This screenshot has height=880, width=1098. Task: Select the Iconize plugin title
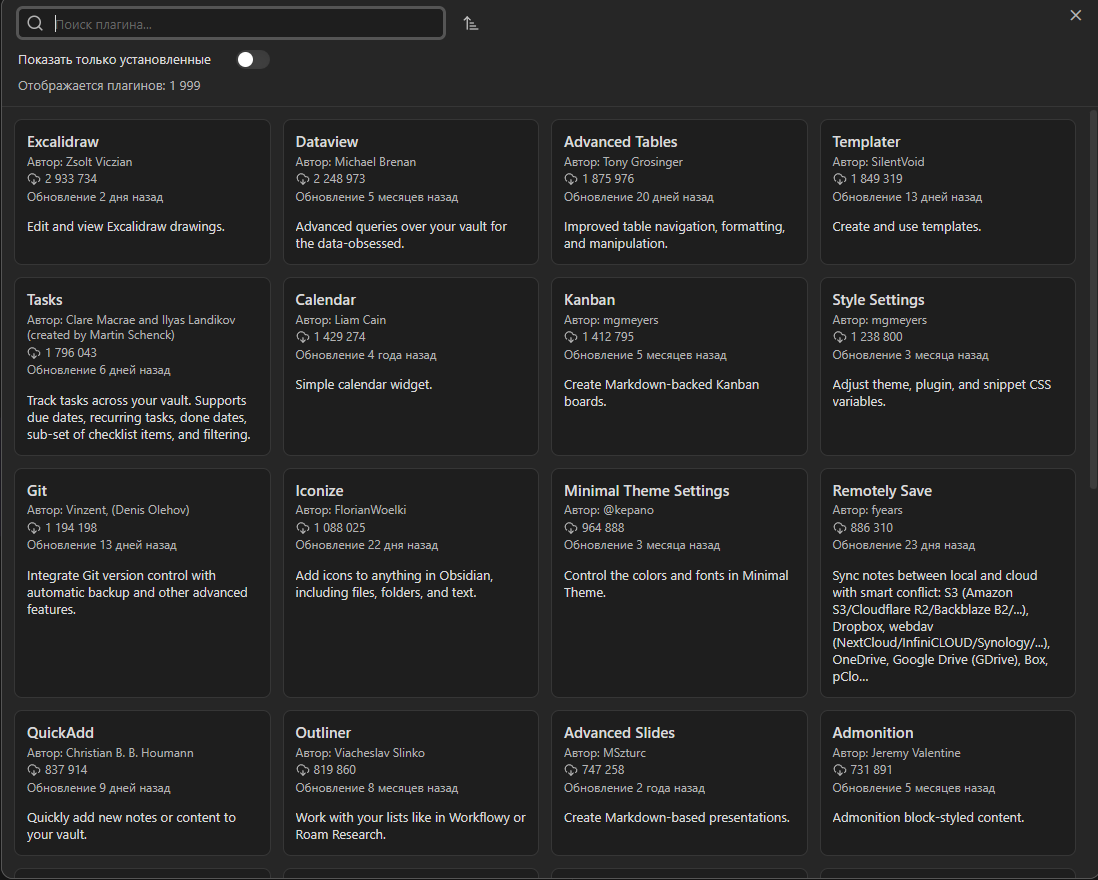[319, 491]
